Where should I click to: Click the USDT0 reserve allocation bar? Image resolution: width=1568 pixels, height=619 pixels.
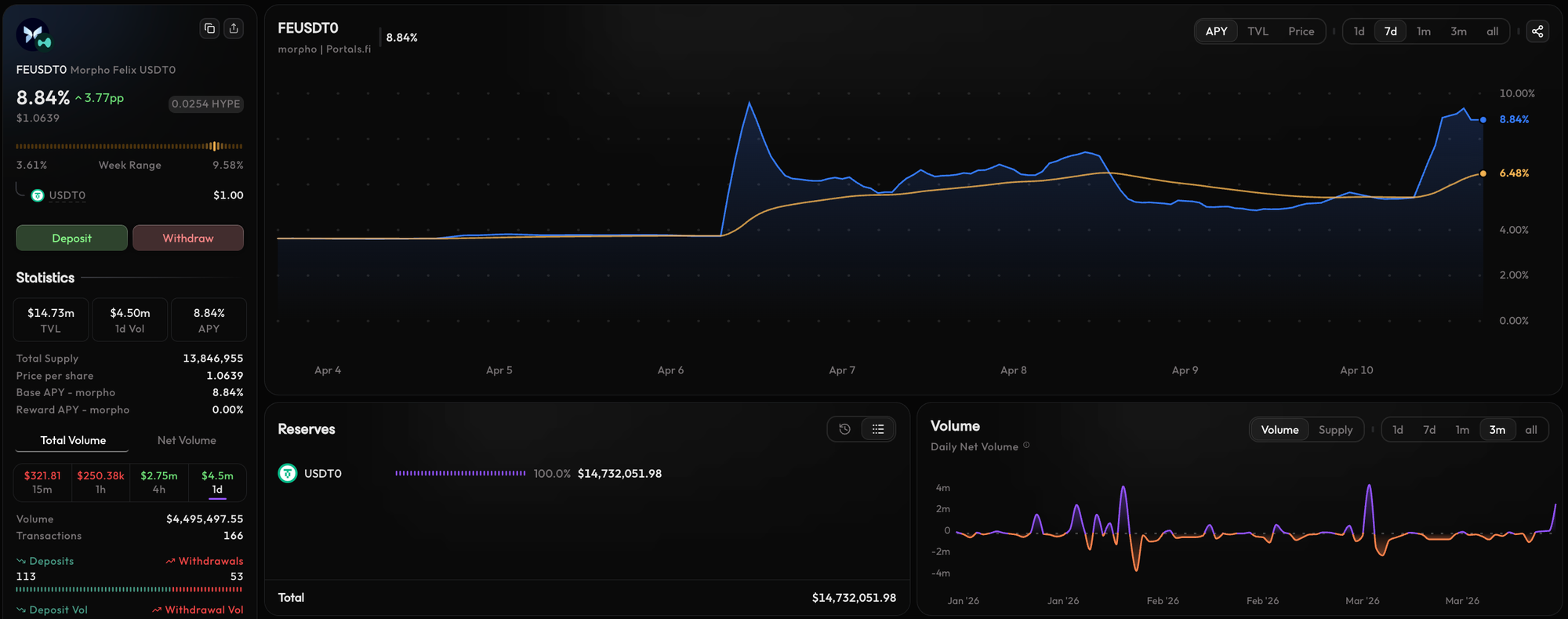pos(460,474)
